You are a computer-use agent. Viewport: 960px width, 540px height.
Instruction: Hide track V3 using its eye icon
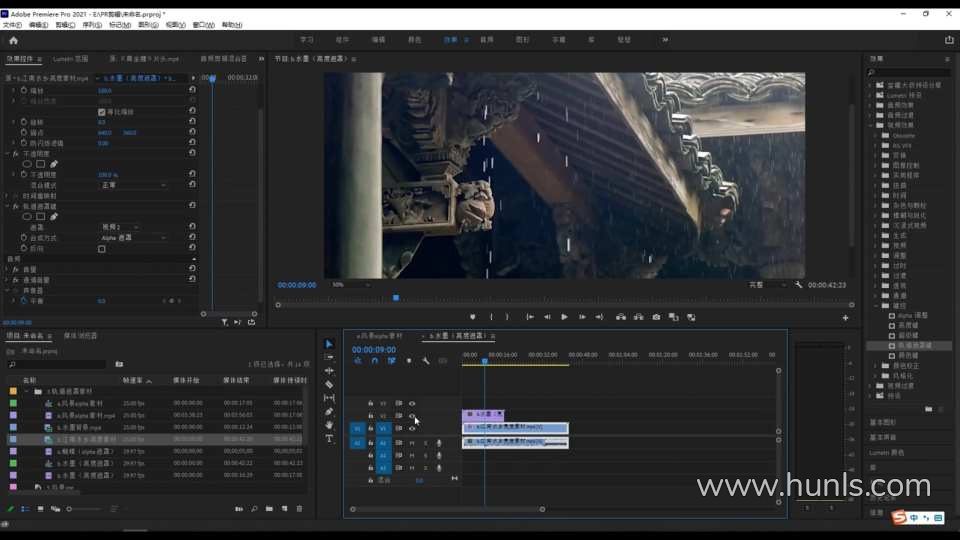tap(412, 403)
